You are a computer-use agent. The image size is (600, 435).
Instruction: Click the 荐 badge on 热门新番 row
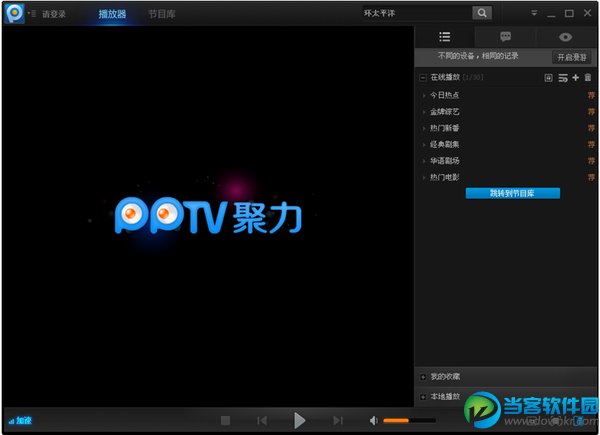point(591,128)
